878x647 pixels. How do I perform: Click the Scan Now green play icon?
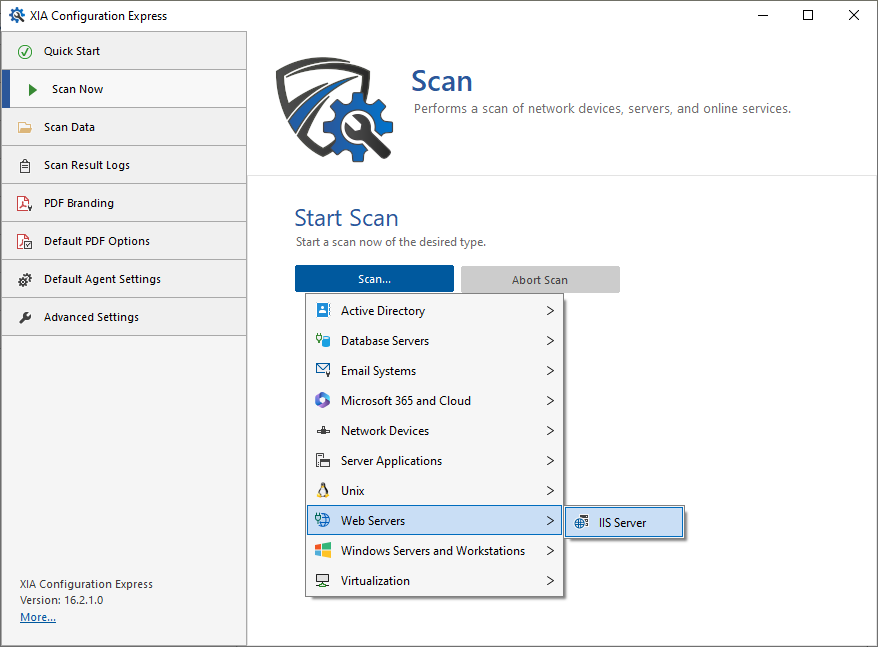pyautogui.click(x=32, y=90)
